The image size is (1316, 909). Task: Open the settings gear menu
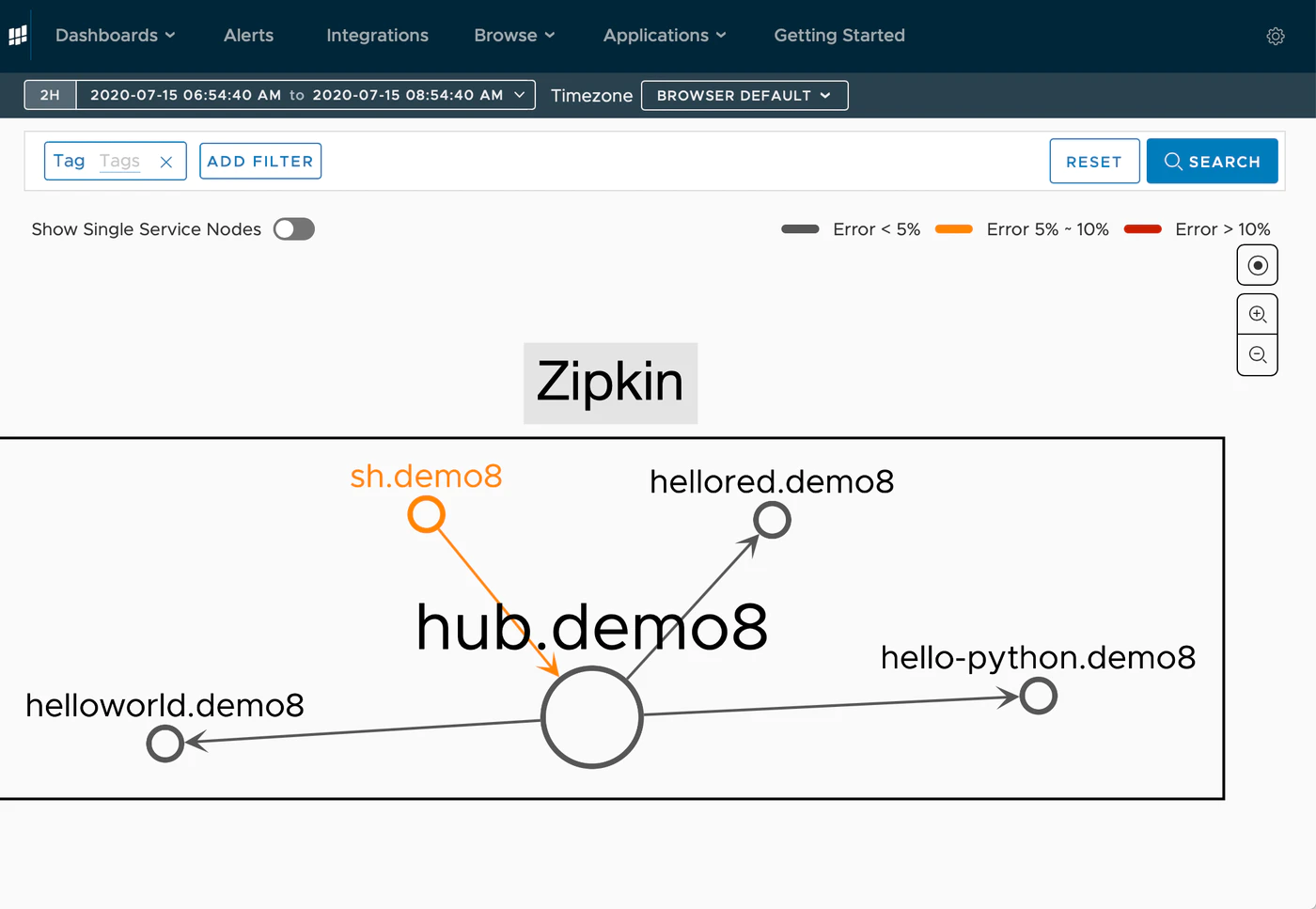tap(1276, 36)
